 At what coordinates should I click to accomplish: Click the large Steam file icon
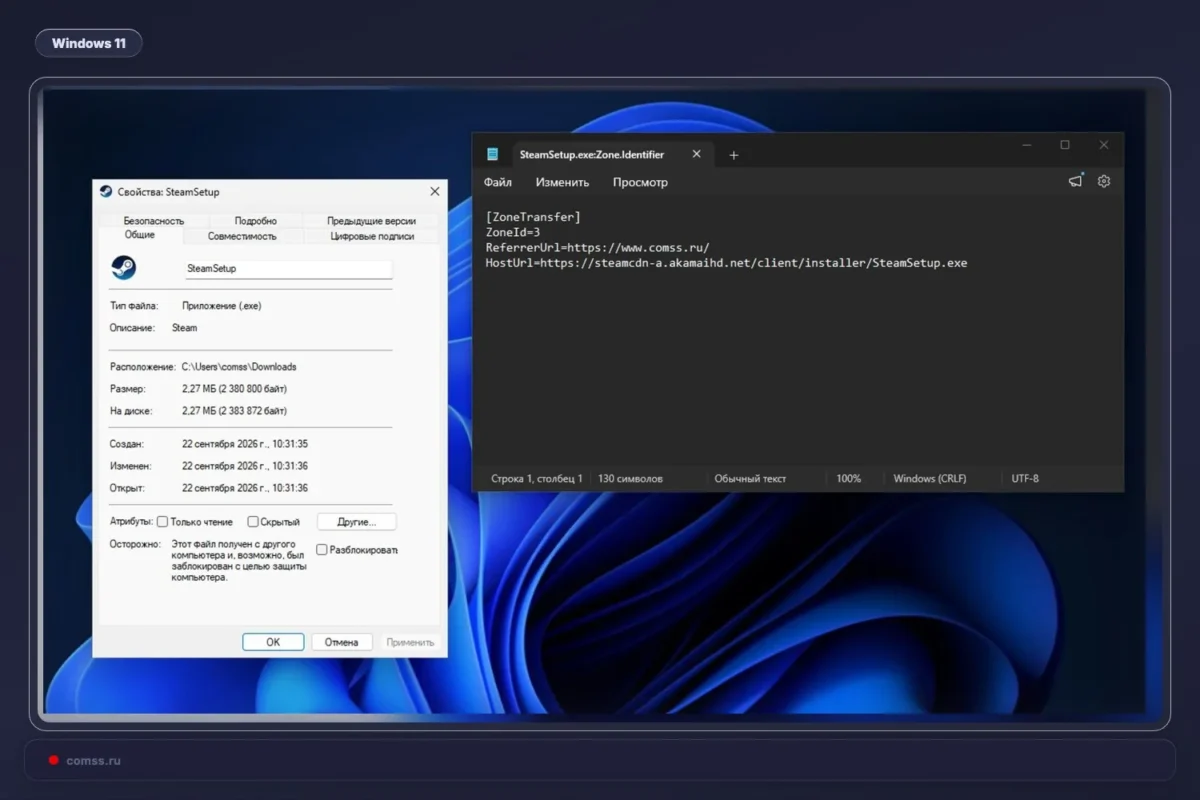(x=123, y=268)
